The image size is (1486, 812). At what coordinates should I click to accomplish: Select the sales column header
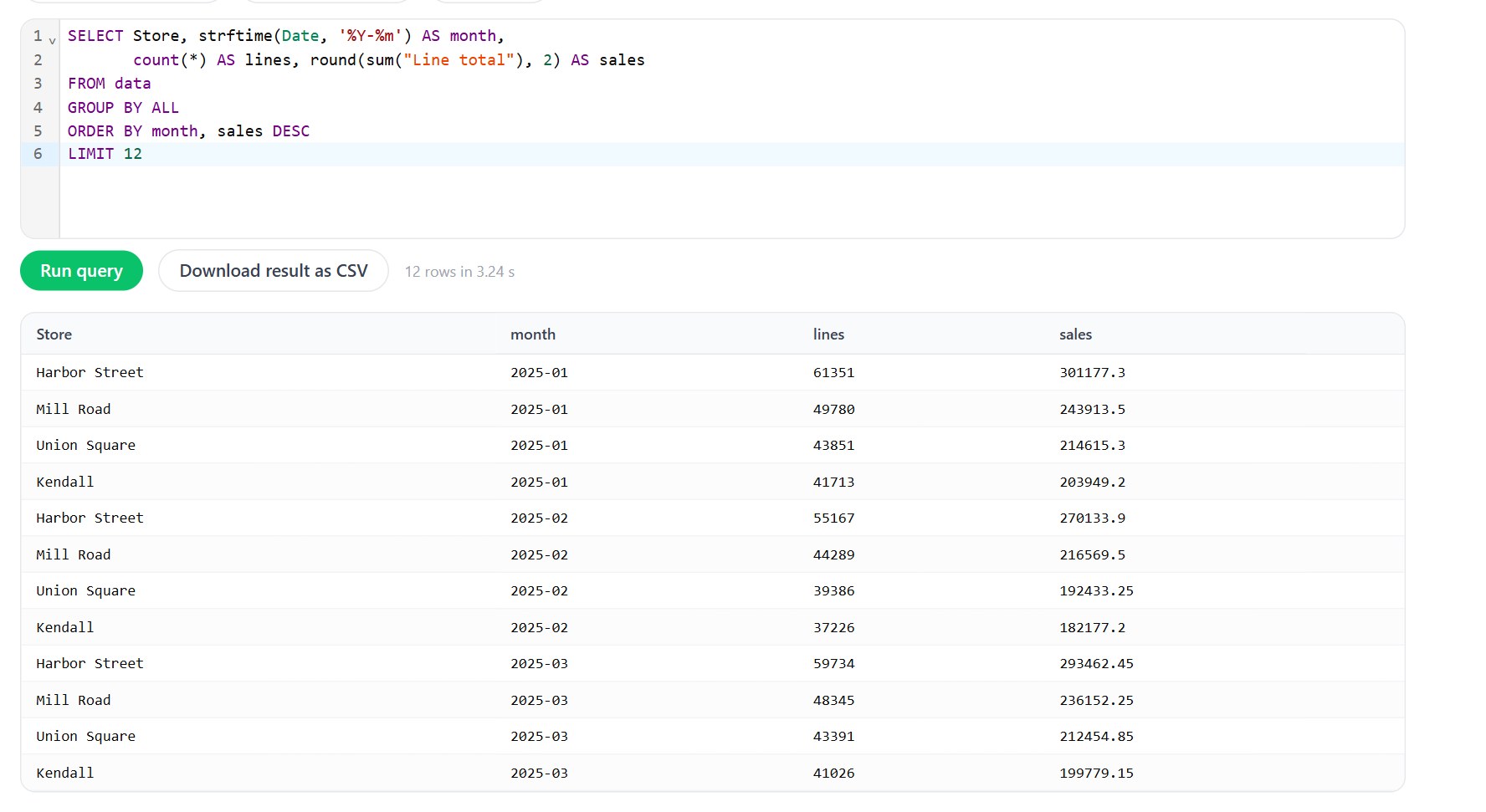(x=1075, y=335)
